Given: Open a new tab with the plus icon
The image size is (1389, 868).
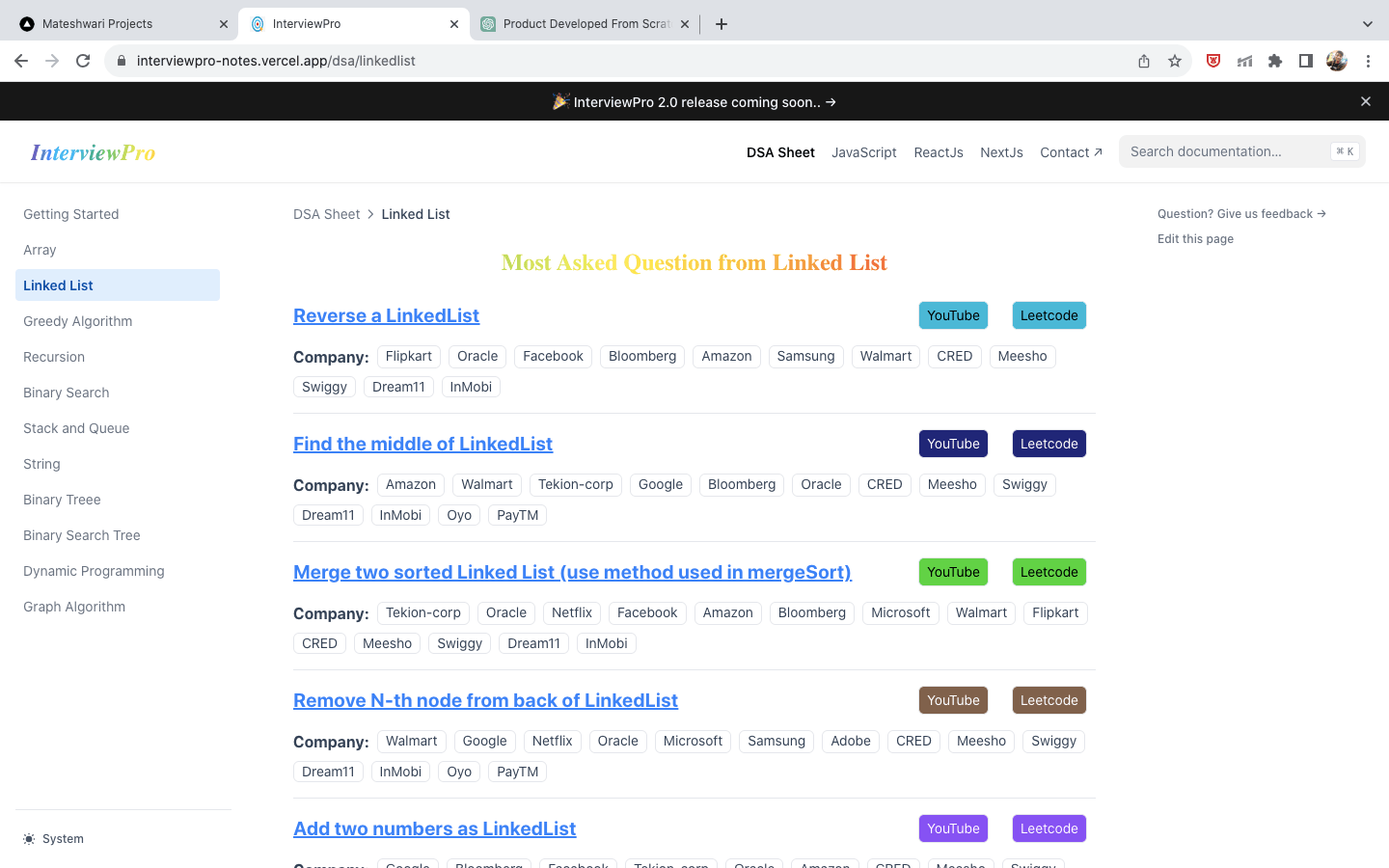Looking at the screenshot, I should (x=722, y=24).
